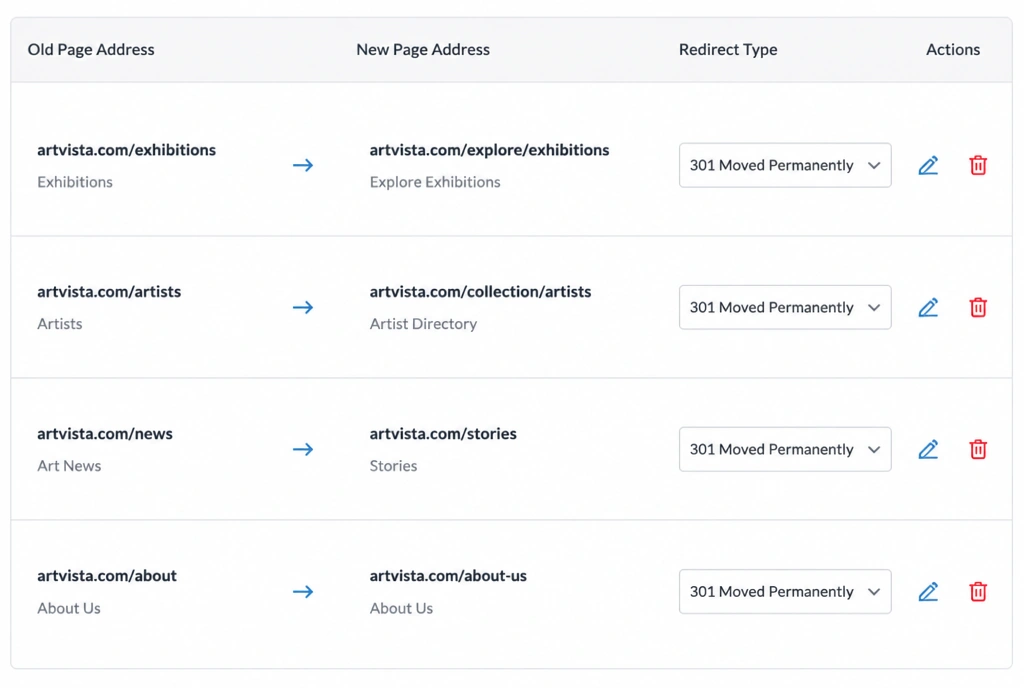This screenshot has width=1024, height=688.
Task: Click the arrow icon in artists row
Action: [303, 307]
